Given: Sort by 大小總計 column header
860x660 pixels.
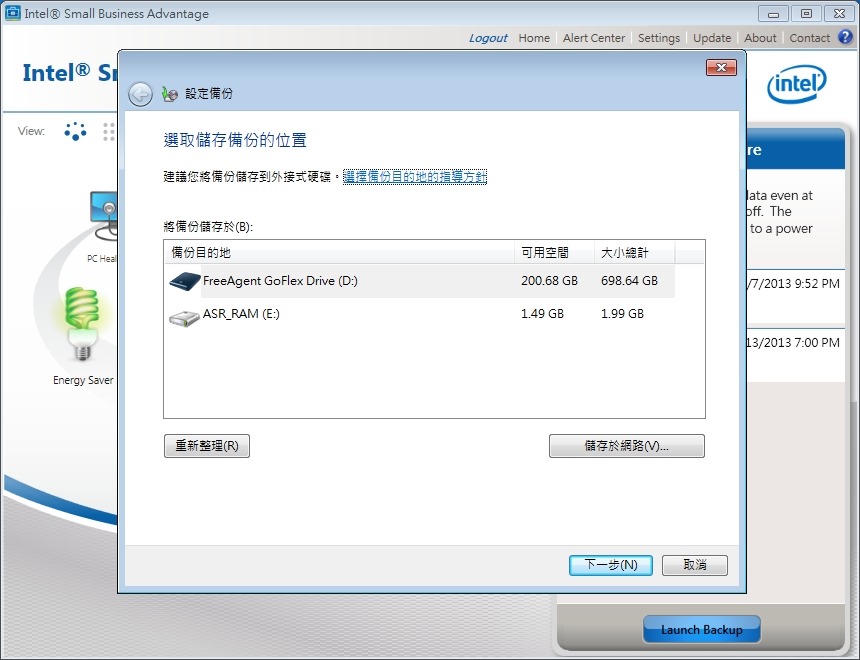Looking at the screenshot, I should 635,253.
